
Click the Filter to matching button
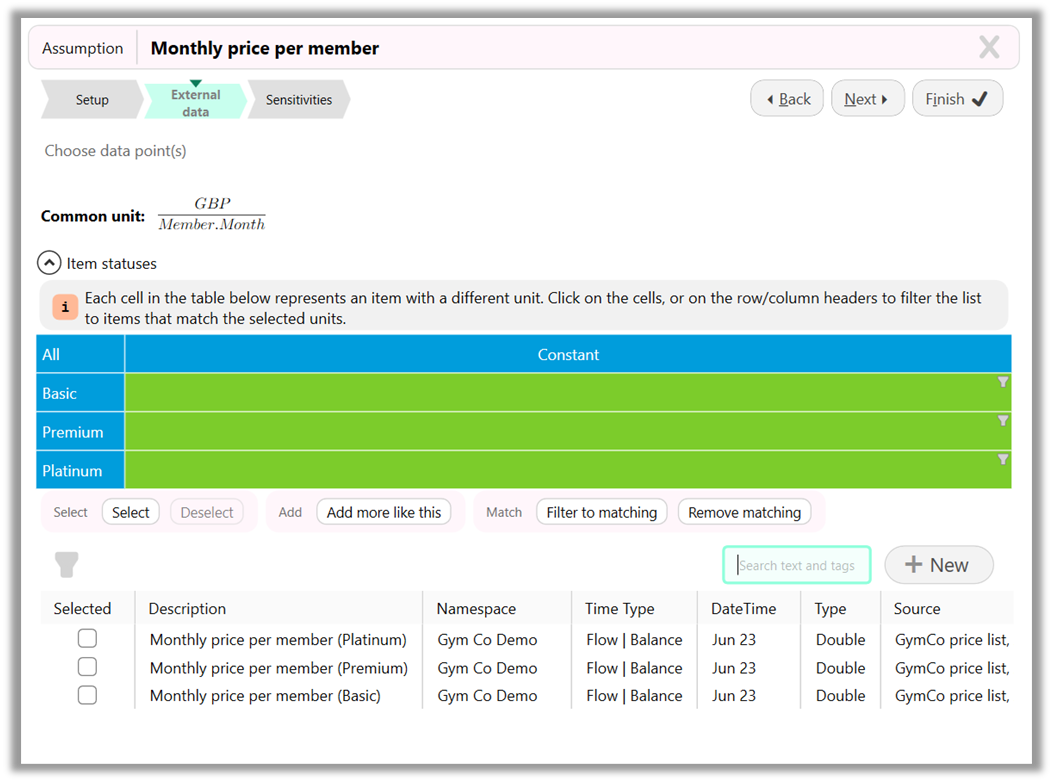[601, 511]
